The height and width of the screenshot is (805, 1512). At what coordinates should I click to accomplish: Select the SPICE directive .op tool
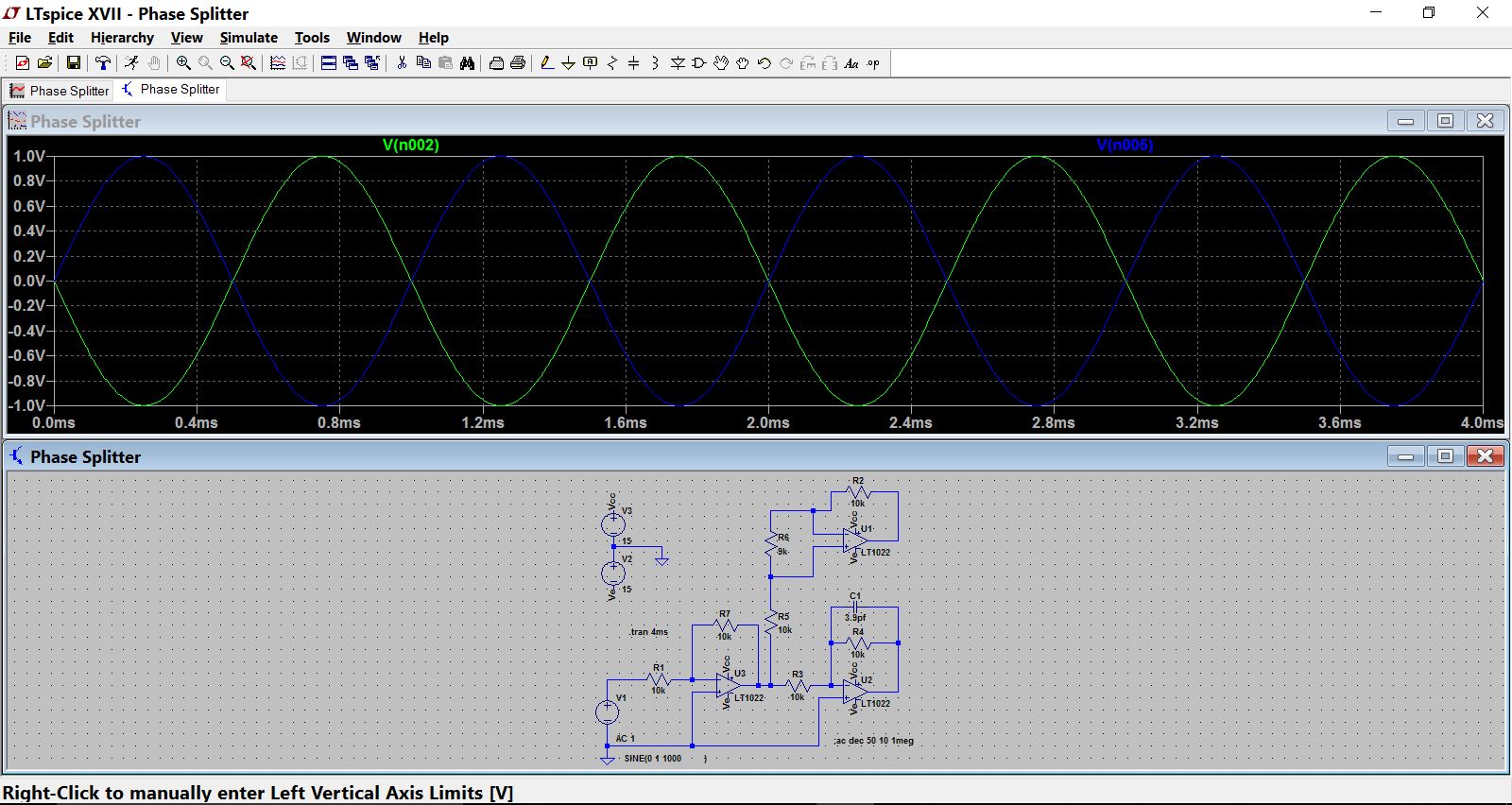click(873, 63)
